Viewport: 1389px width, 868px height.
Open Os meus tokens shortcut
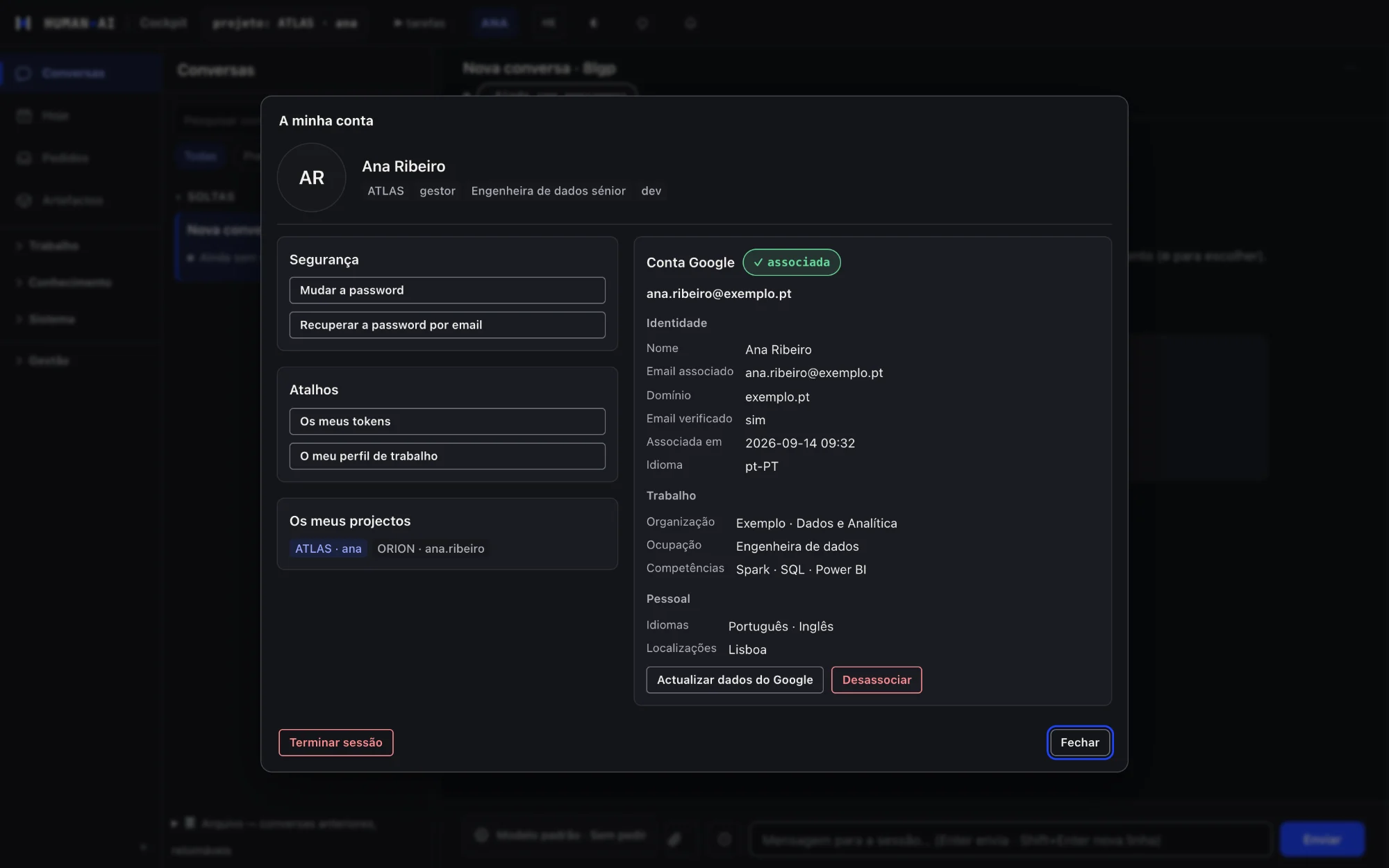pyautogui.click(x=447, y=422)
